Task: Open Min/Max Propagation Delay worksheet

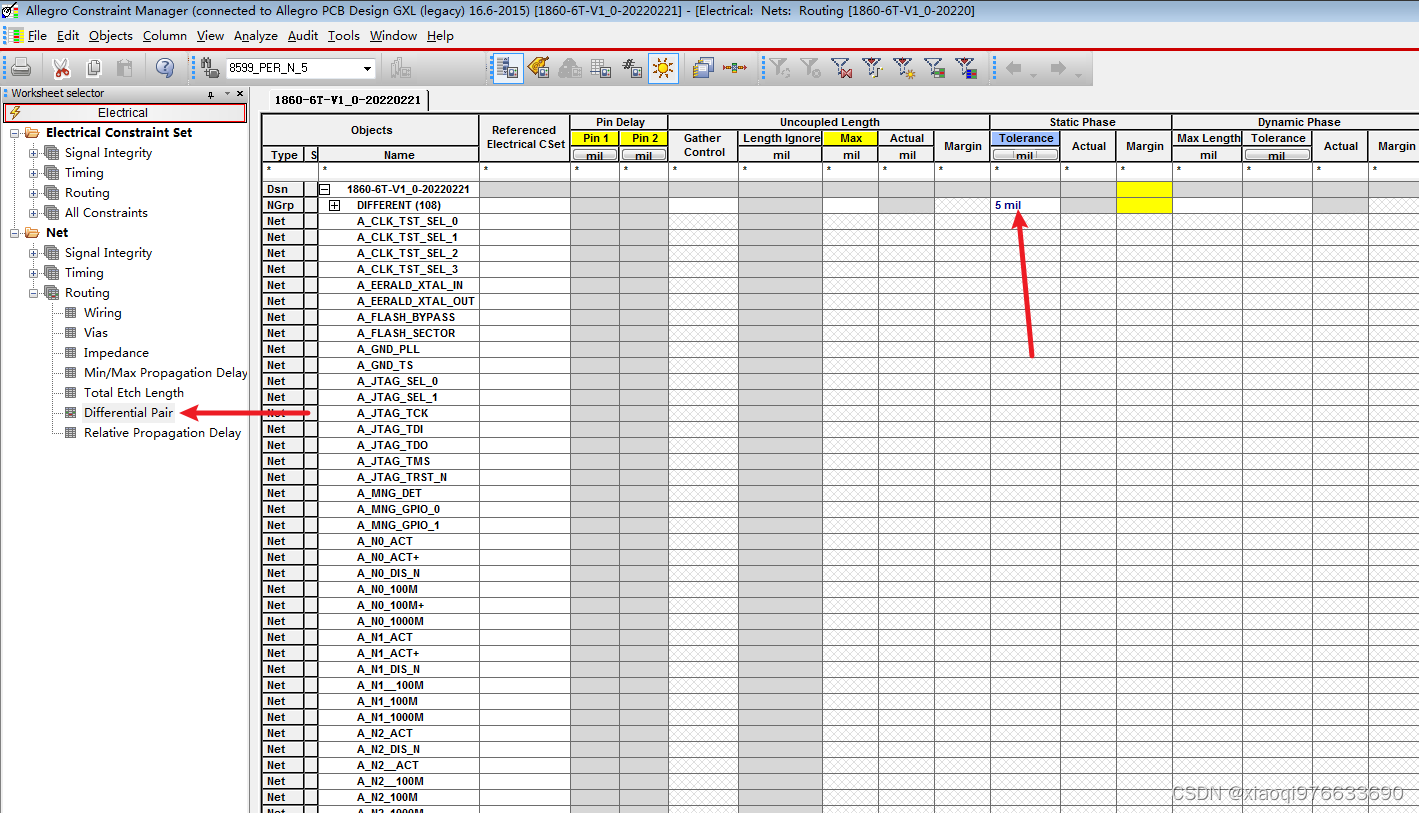Action: click(x=165, y=373)
